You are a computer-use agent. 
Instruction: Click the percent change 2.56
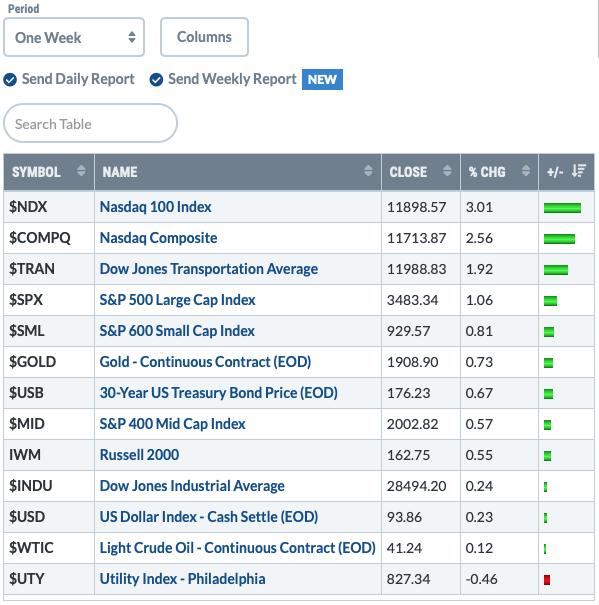tap(479, 238)
